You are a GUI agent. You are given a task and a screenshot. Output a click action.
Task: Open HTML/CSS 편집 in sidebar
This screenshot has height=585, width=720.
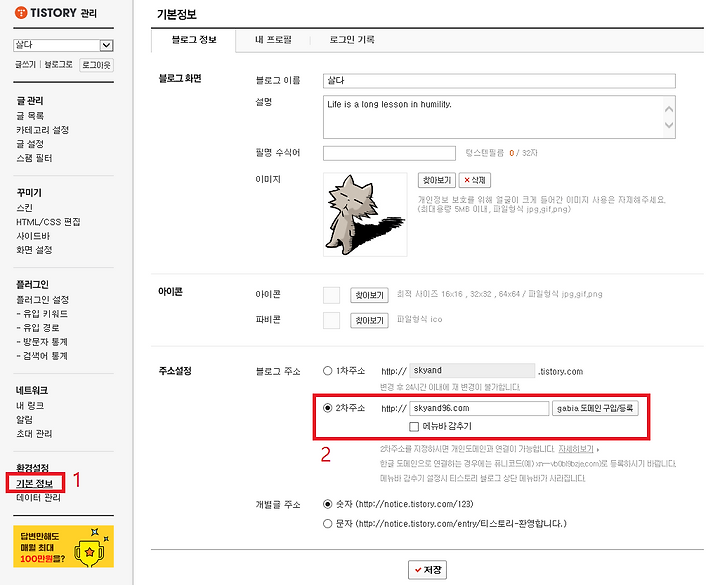[x=48, y=222]
